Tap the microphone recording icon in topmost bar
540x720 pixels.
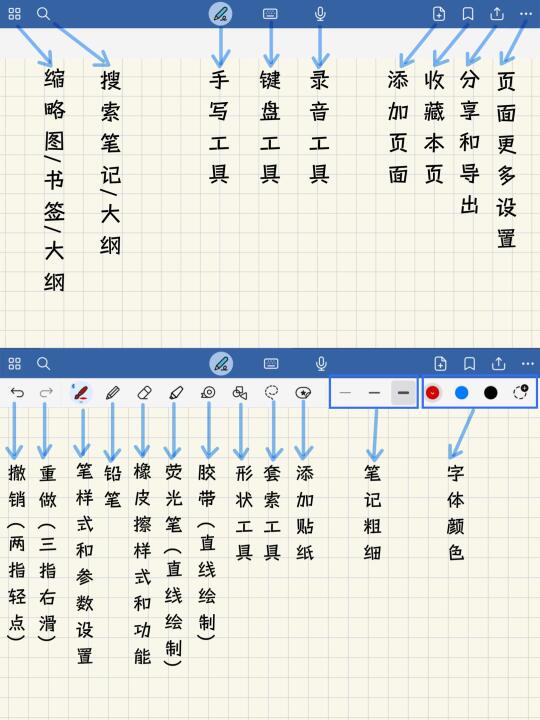point(320,14)
